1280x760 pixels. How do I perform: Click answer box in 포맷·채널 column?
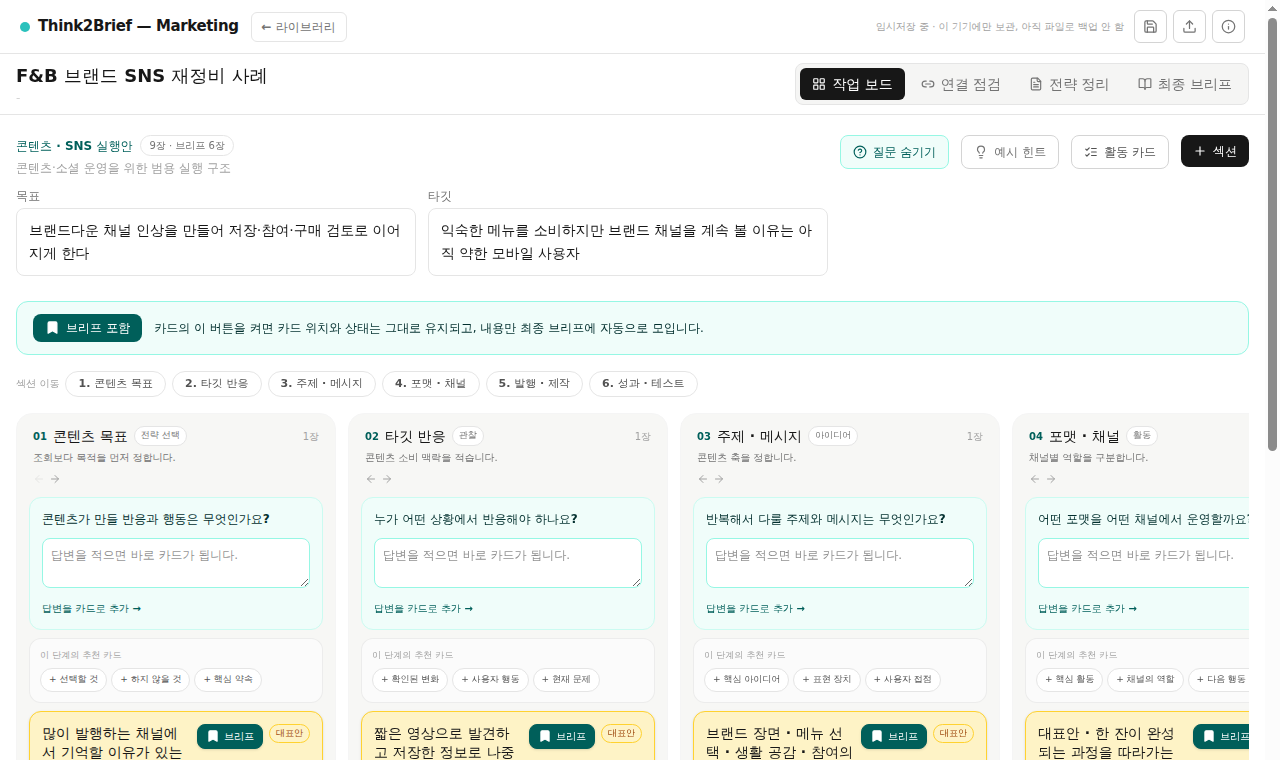1143,563
